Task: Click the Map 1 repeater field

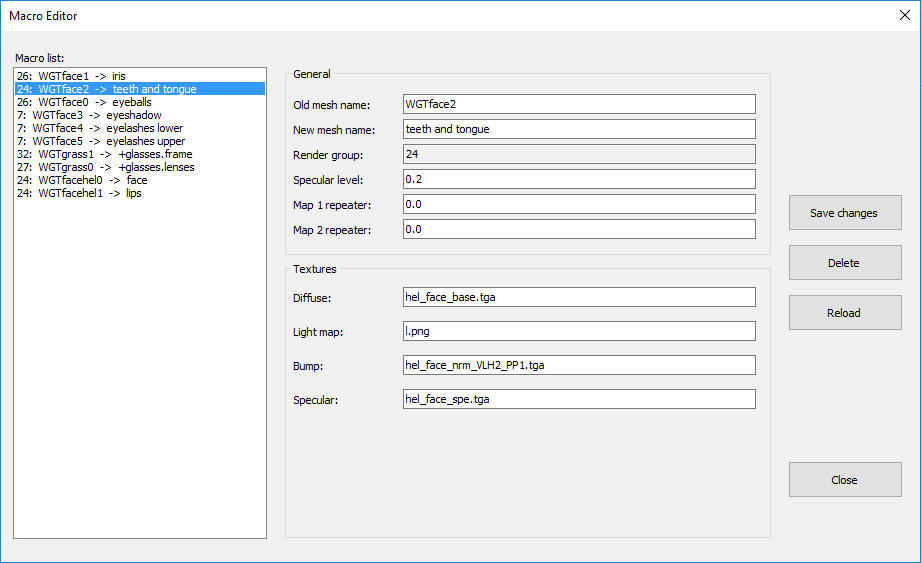Action: coord(579,204)
